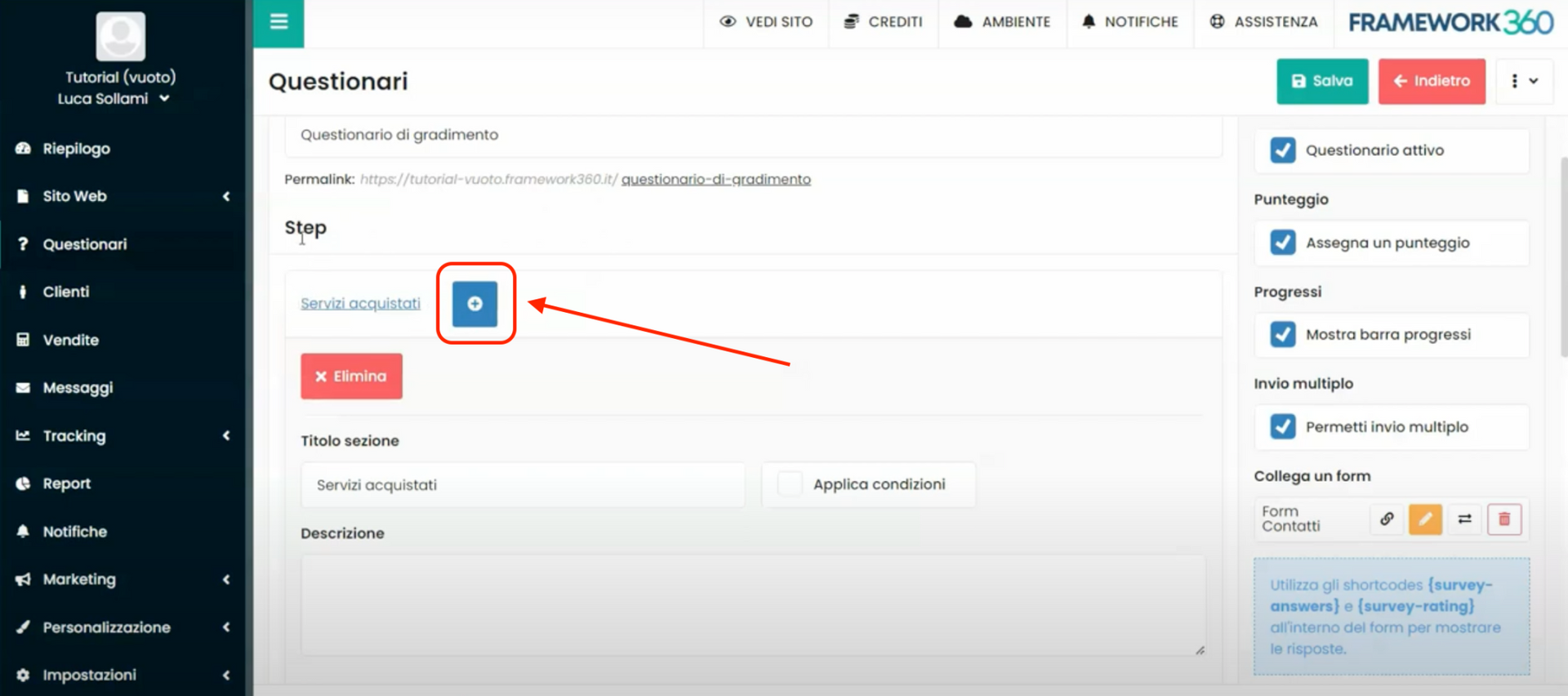Image resolution: width=1568 pixels, height=696 pixels.
Task: Click the orange pencil edit form icon
Action: tap(1425, 520)
